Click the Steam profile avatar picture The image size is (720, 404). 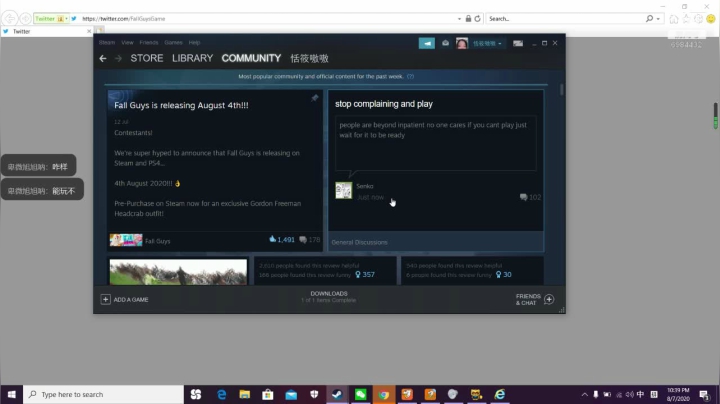pos(462,43)
